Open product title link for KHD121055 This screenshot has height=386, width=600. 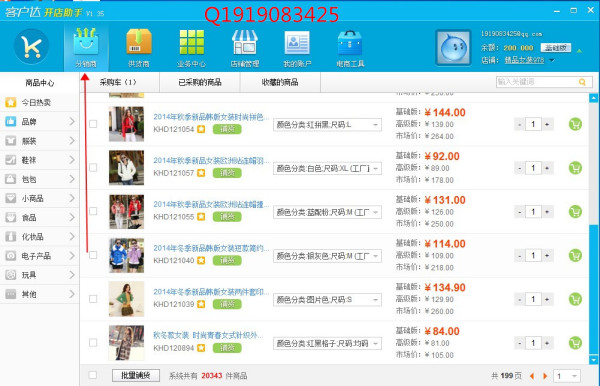[x=211, y=204]
